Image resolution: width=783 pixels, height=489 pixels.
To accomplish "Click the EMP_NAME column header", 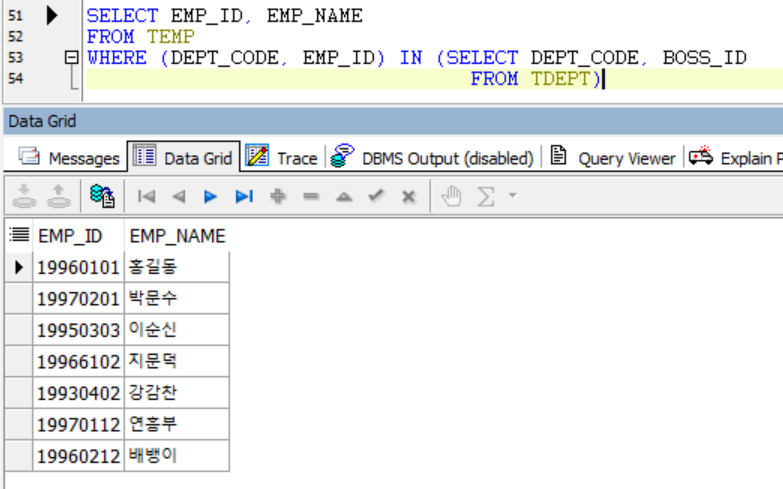I will [x=177, y=236].
